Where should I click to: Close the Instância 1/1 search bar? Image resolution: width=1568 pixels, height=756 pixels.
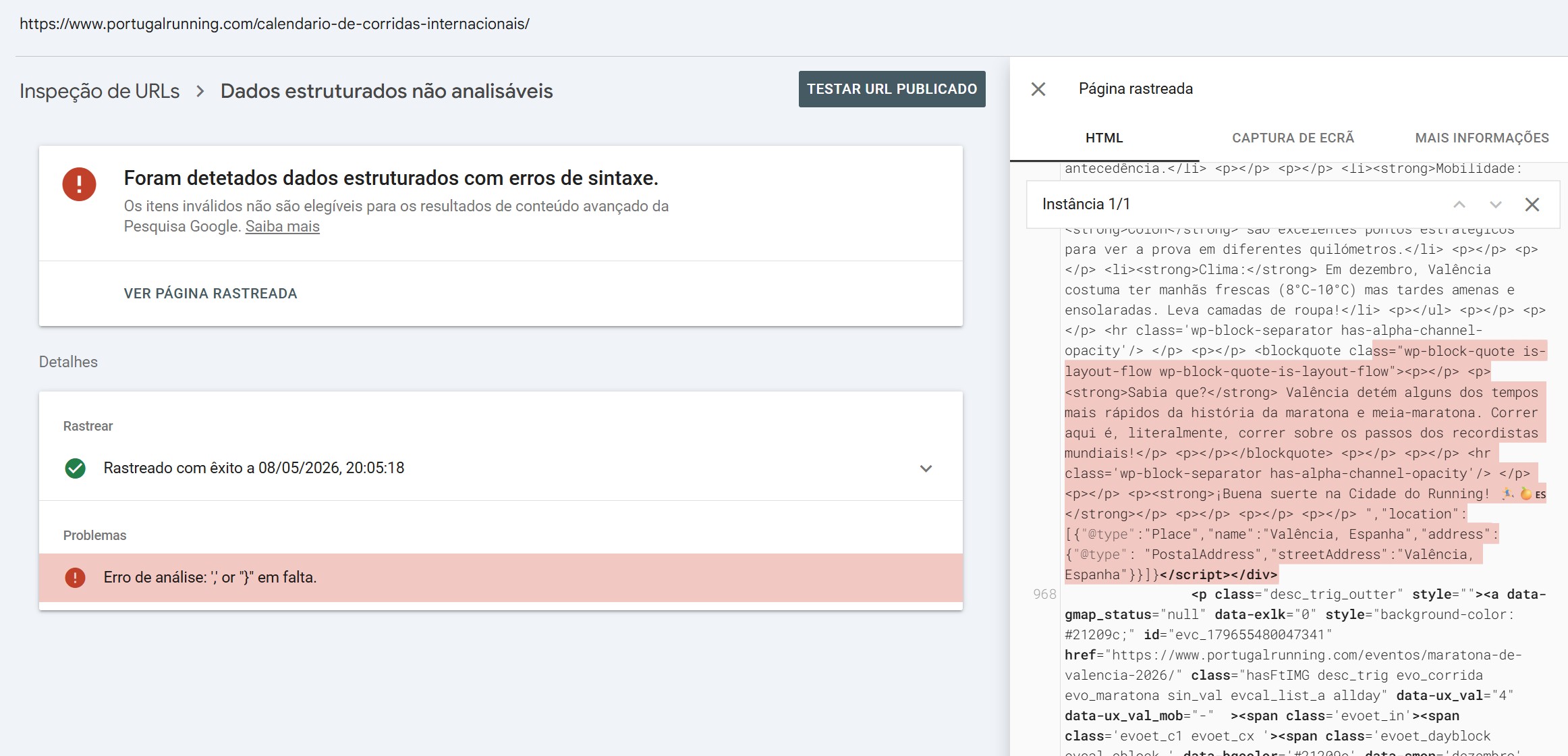1532,205
